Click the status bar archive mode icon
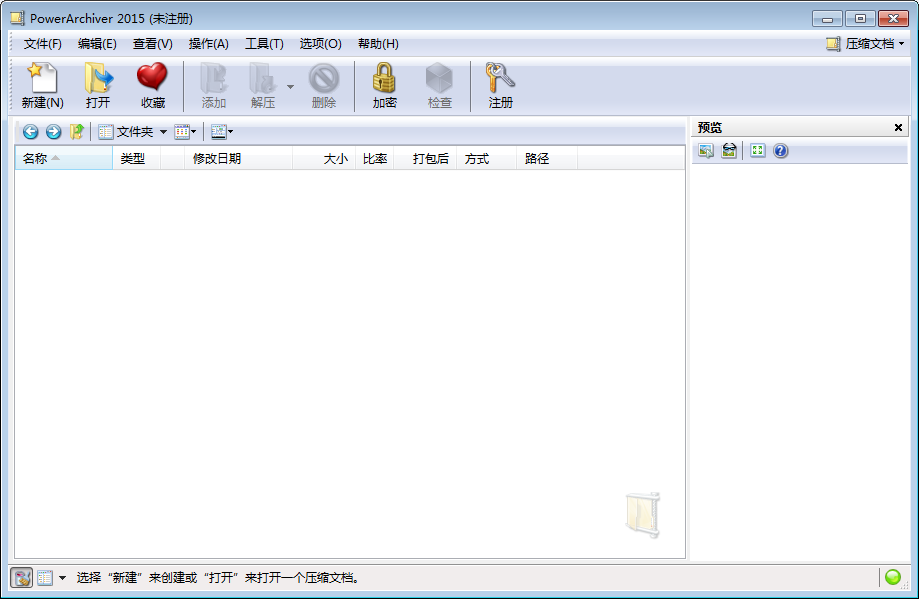The image size is (919, 599). (22, 578)
